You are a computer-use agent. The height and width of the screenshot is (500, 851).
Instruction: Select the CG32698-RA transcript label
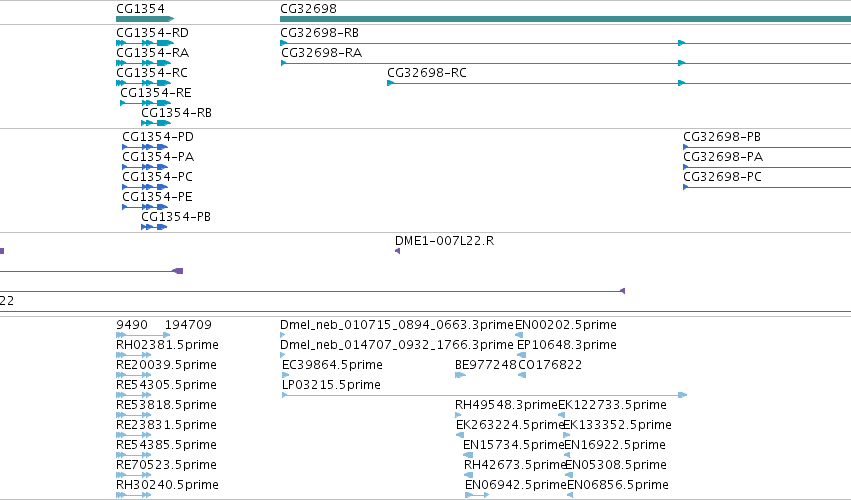(x=321, y=53)
